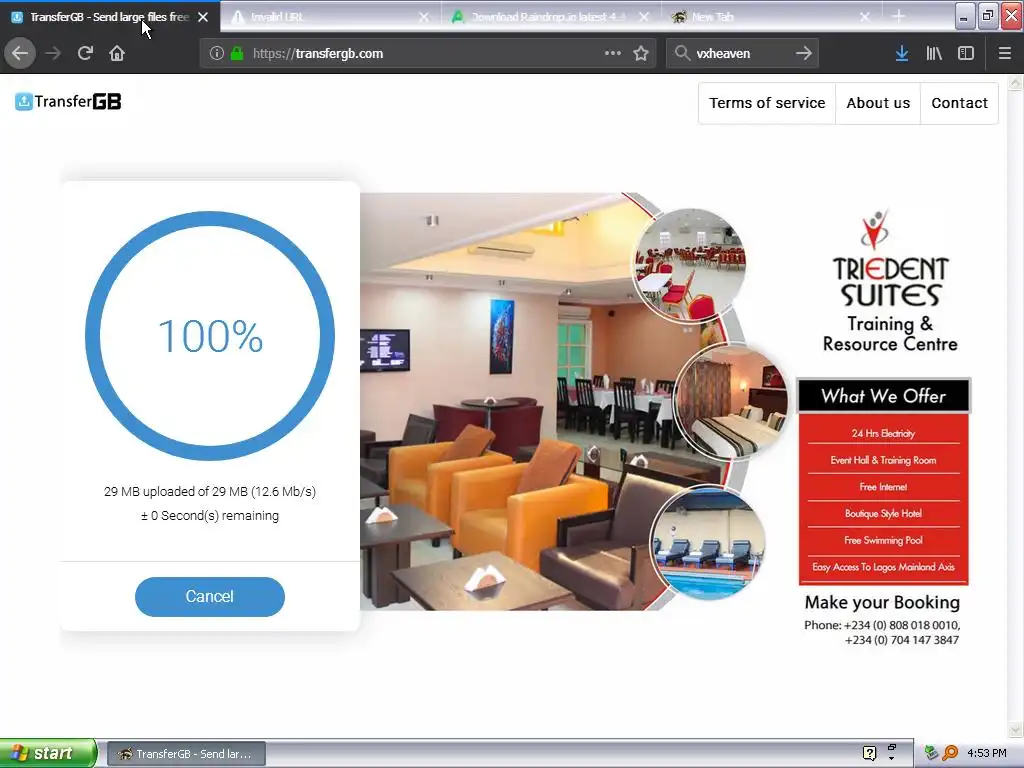The width and height of the screenshot is (1024, 768).
Task: Go back with the browser back arrow
Action: point(20,54)
